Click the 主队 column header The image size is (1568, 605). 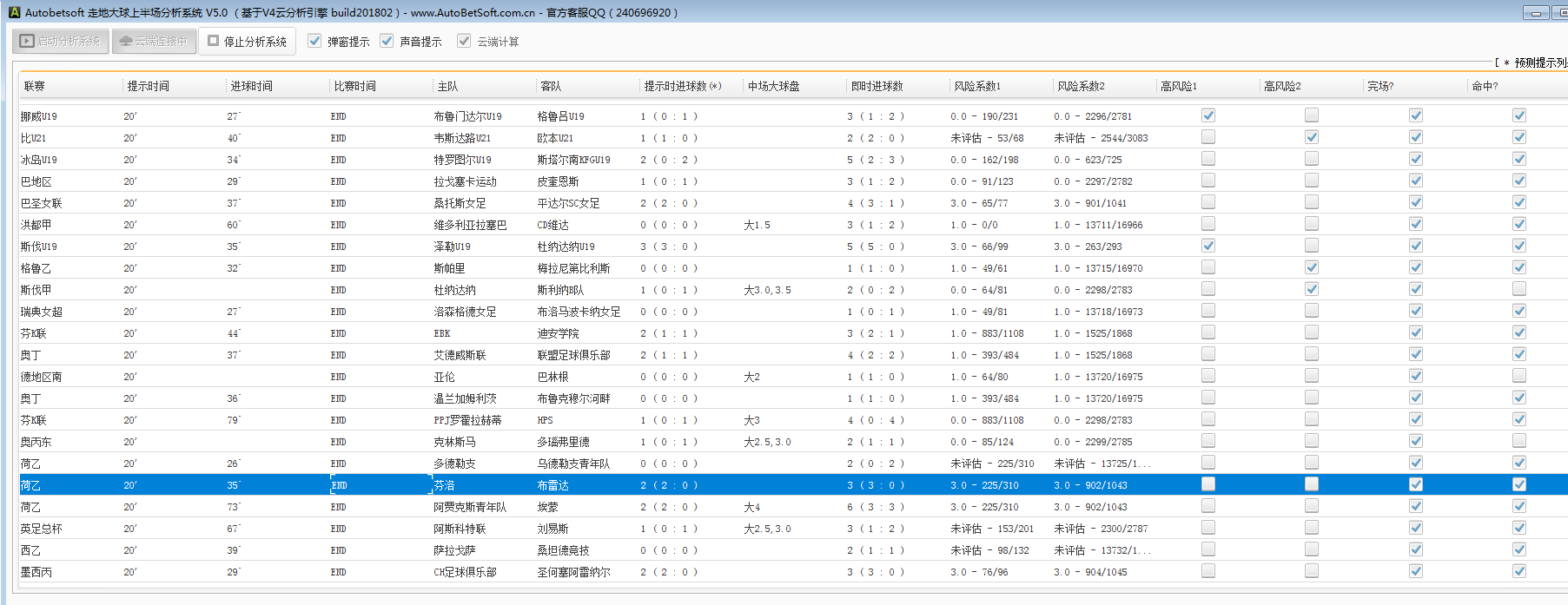447,86
